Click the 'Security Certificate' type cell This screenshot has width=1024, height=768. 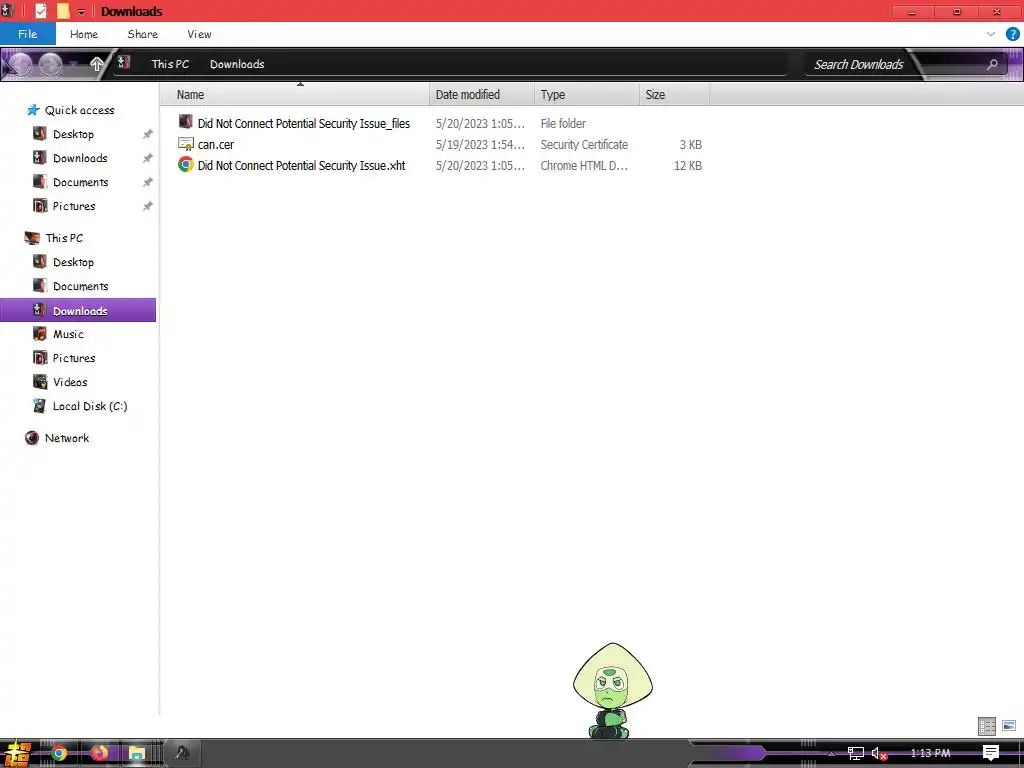[x=584, y=144]
